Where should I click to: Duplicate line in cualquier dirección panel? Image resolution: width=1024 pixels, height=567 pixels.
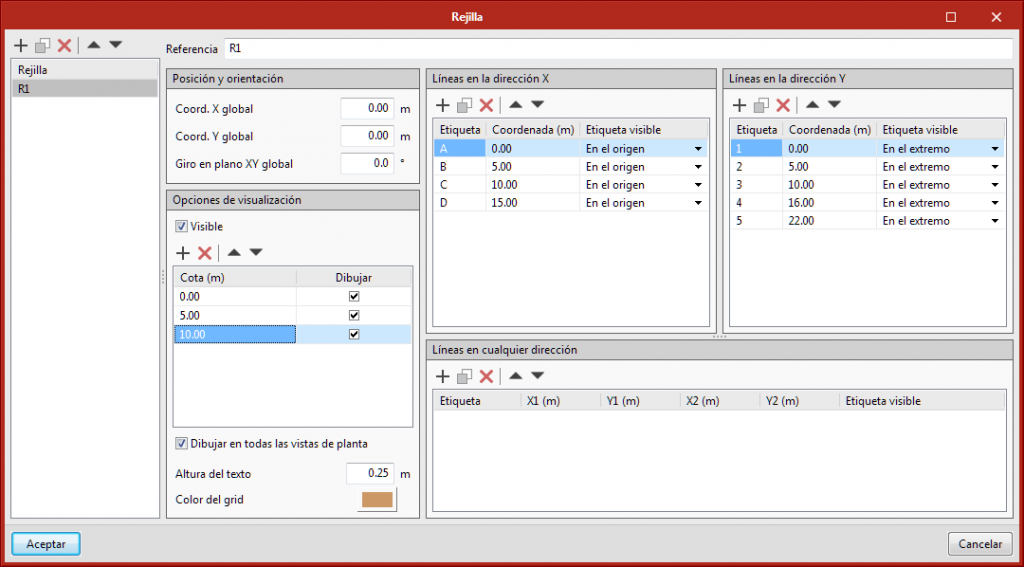464,376
